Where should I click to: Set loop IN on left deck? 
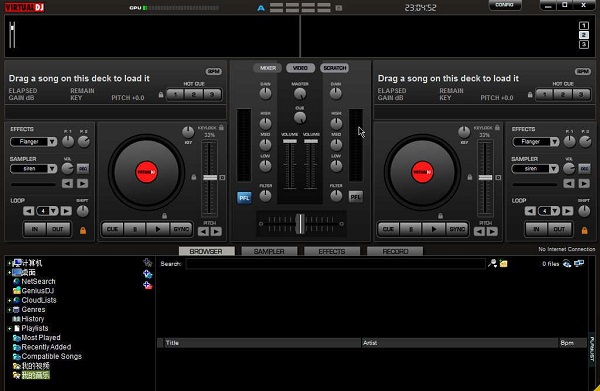[x=35, y=229]
